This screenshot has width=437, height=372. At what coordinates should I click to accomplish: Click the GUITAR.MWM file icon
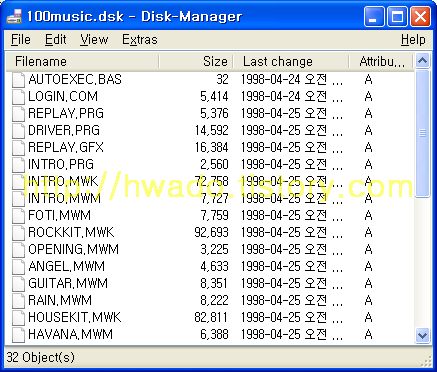(18, 284)
